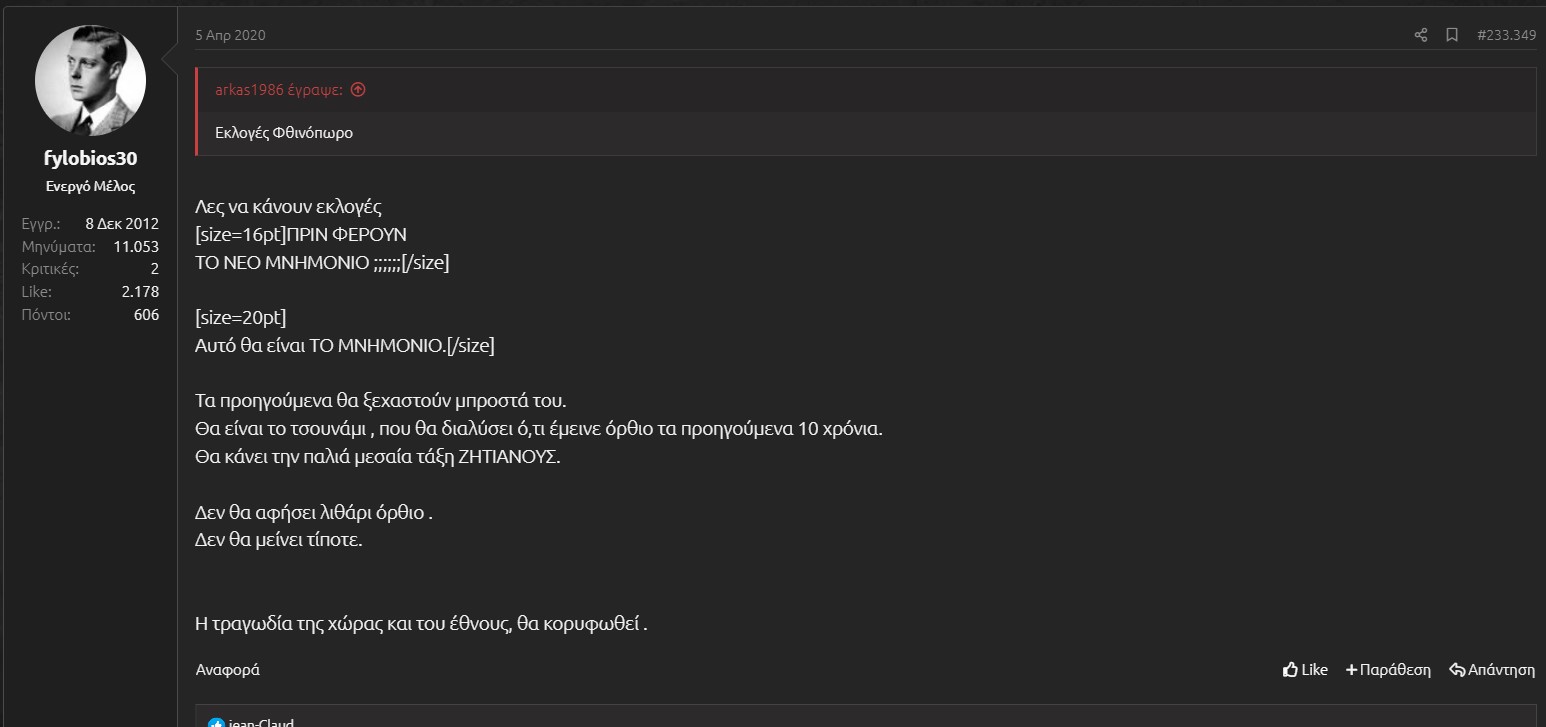
Task: Like fylobios30's post
Action: [1305, 670]
